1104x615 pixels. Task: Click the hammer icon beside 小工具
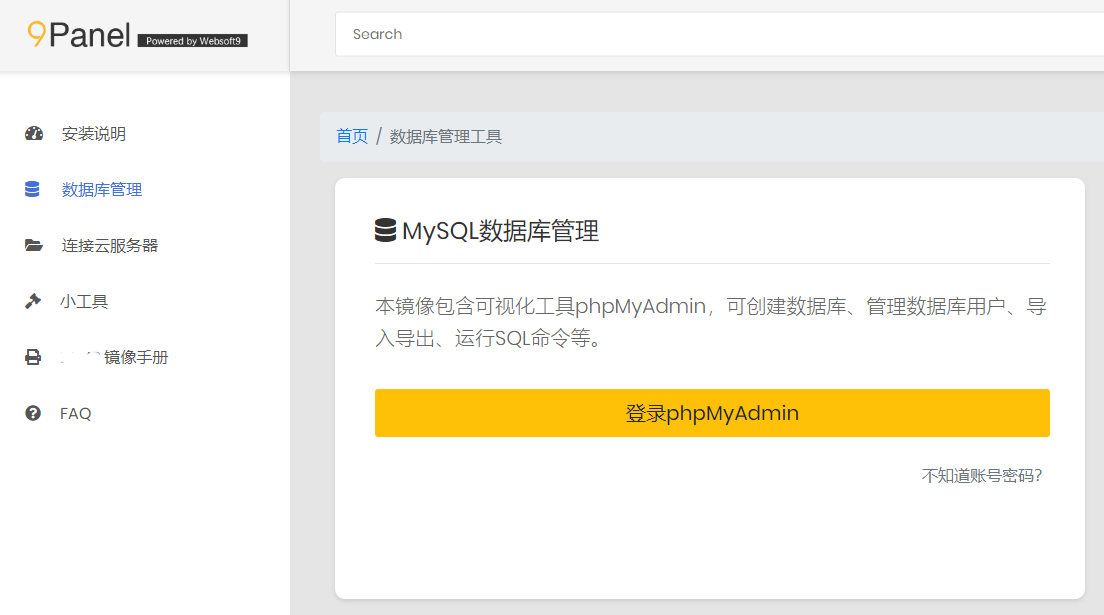tap(33, 301)
